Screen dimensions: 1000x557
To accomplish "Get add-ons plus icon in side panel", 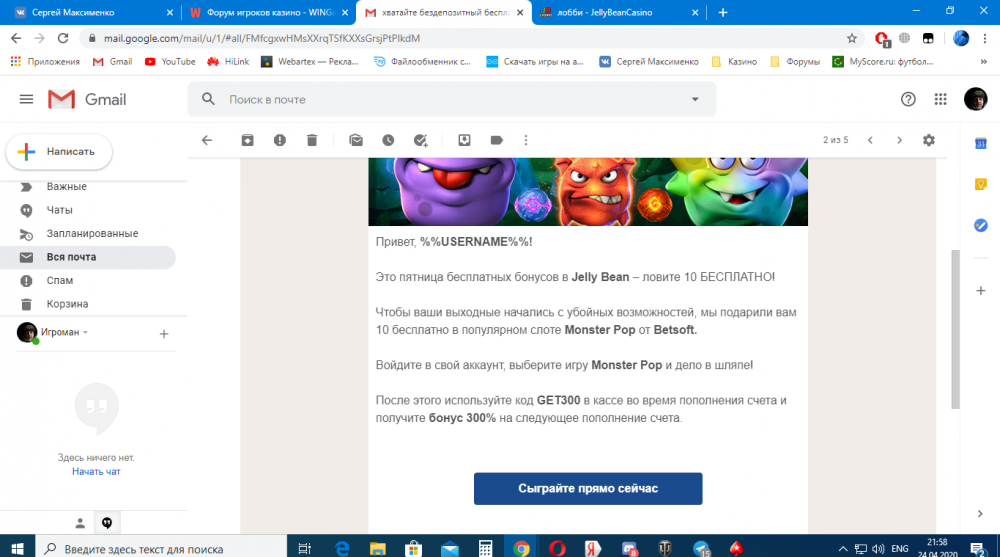I will [x=981, y=291].
